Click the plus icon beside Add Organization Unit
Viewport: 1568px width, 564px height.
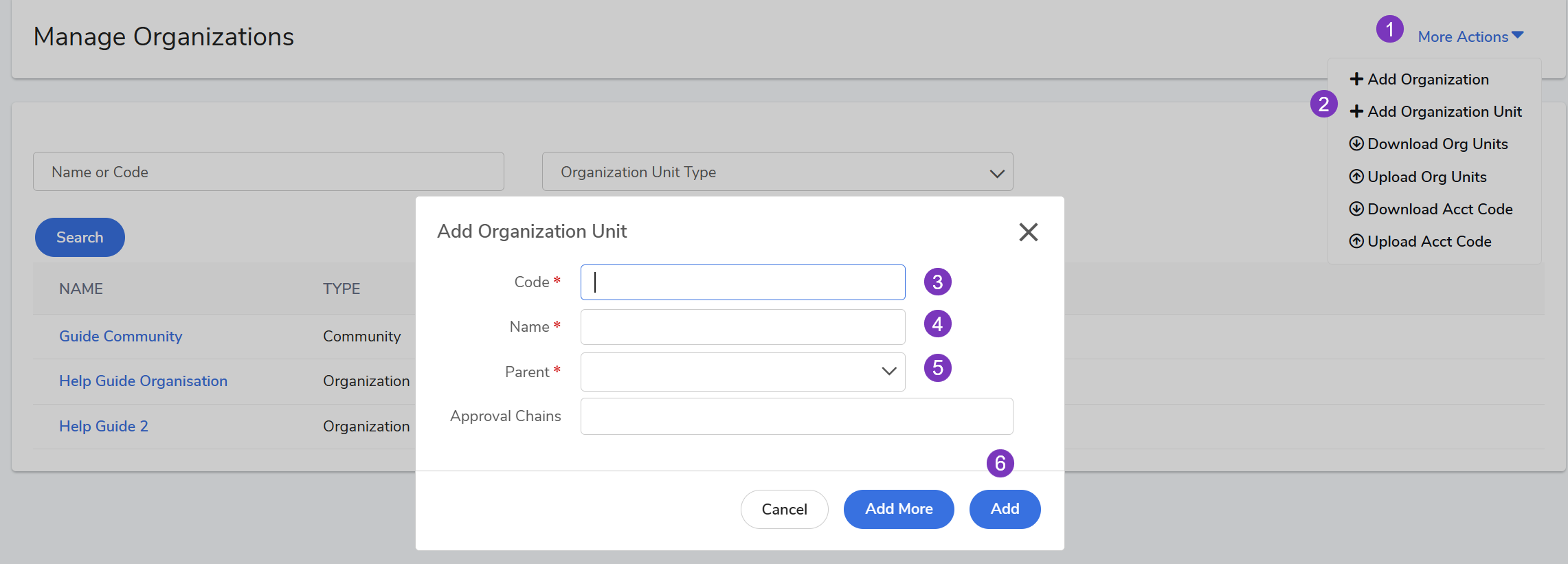1356,112
